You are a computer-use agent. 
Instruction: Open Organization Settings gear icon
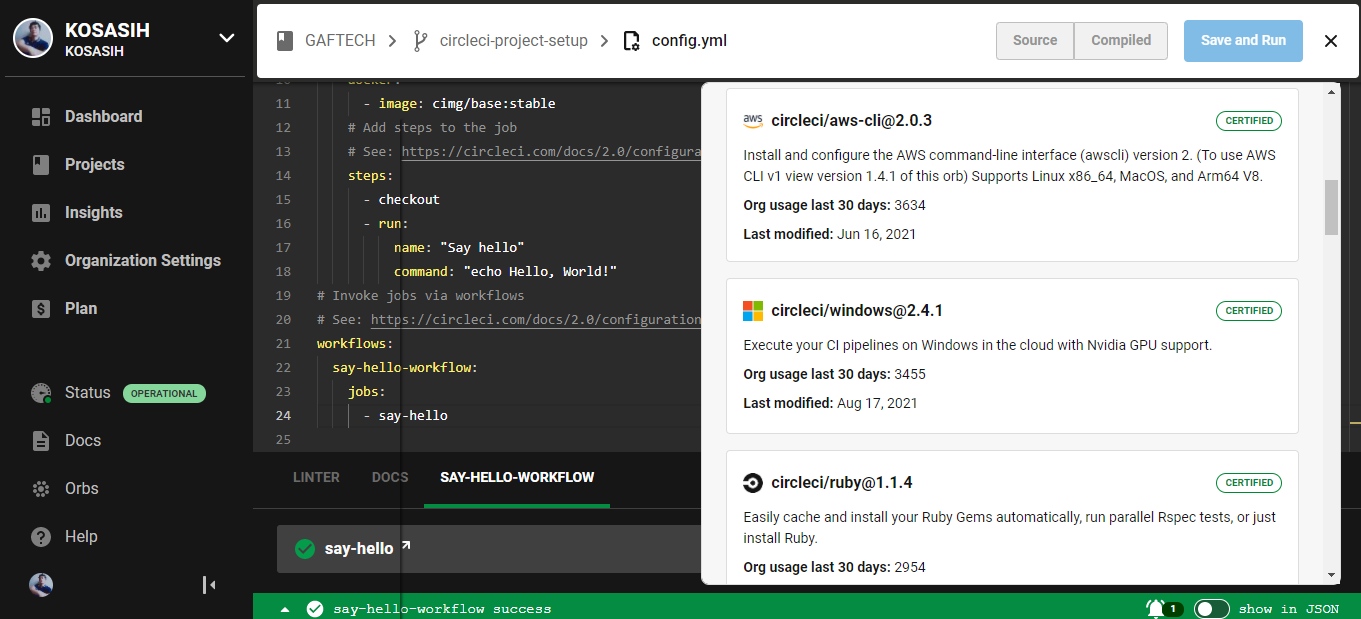pos(41,261)
